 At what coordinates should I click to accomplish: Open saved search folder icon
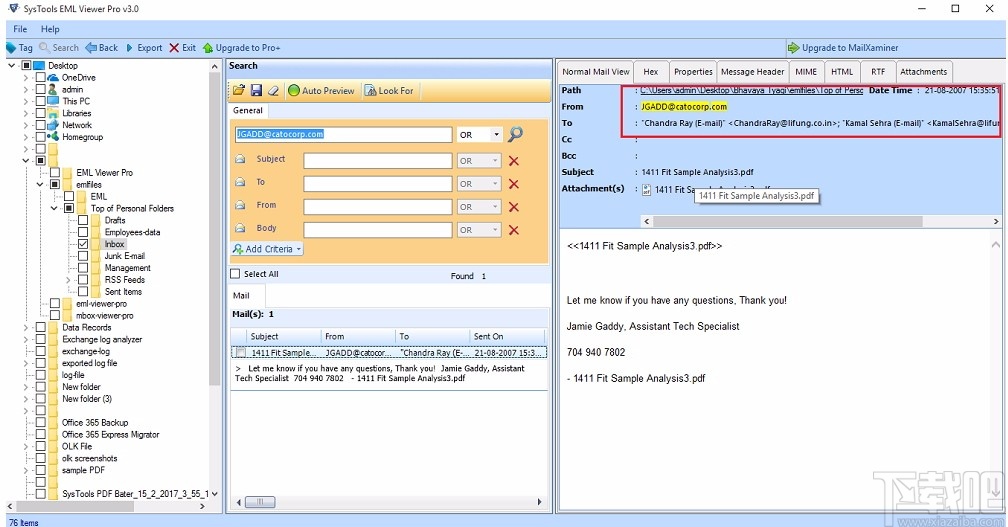click(x=238, y=91)
